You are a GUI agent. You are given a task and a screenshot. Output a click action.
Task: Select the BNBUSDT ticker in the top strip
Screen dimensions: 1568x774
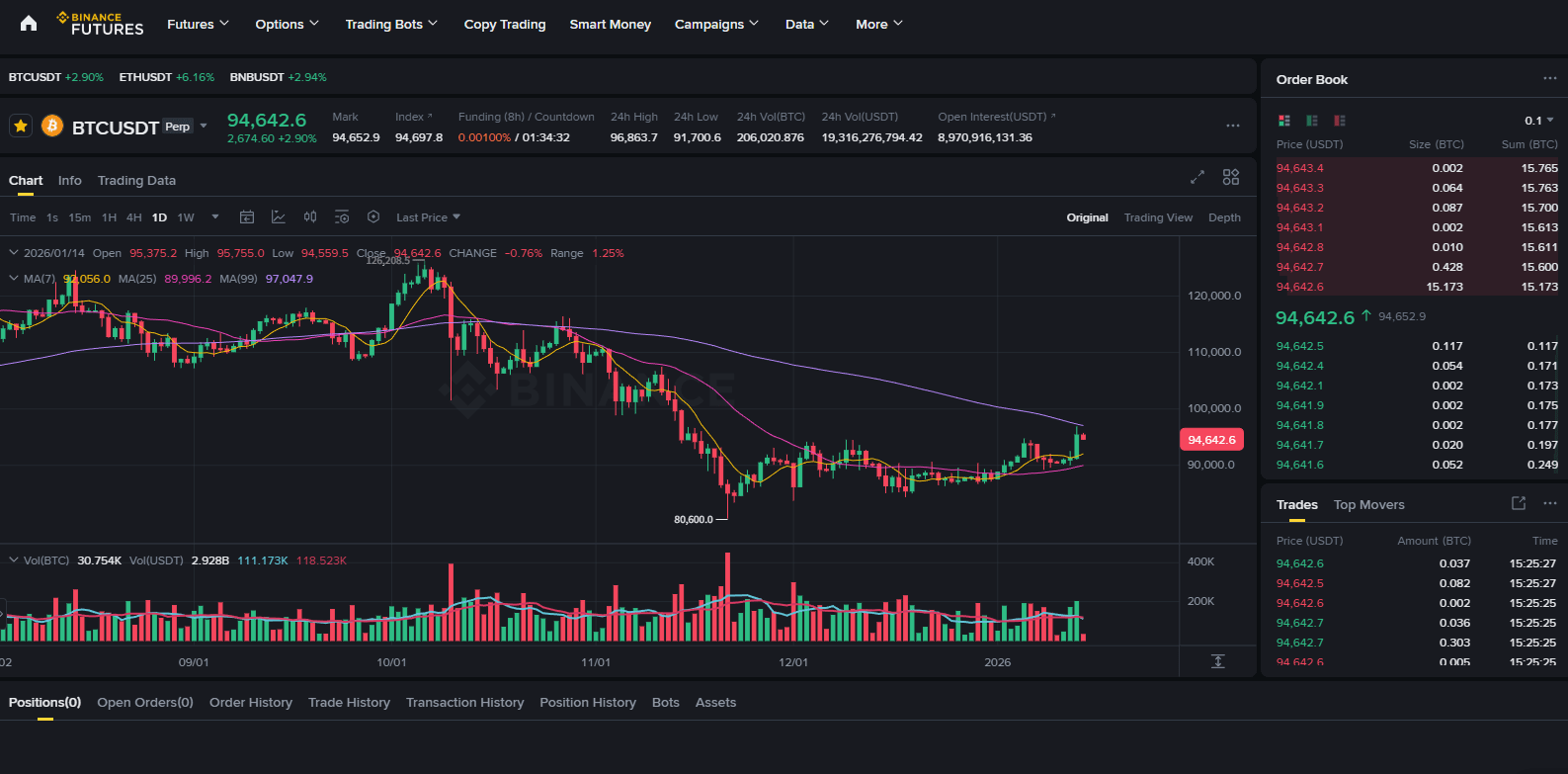click(279, 77)
